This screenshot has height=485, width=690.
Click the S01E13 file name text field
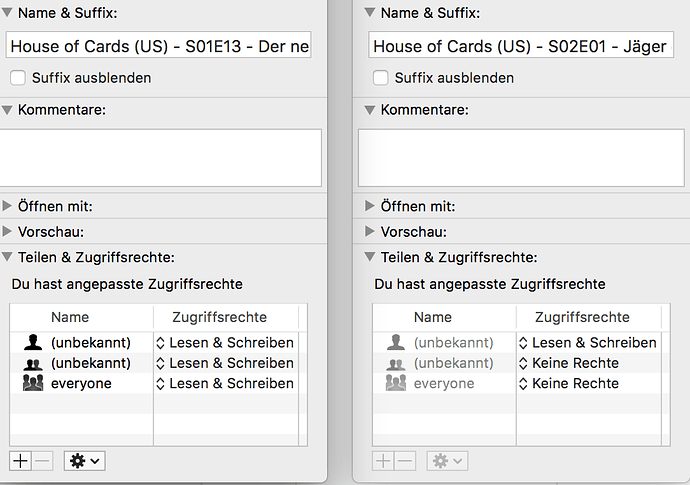click(158, 46)
